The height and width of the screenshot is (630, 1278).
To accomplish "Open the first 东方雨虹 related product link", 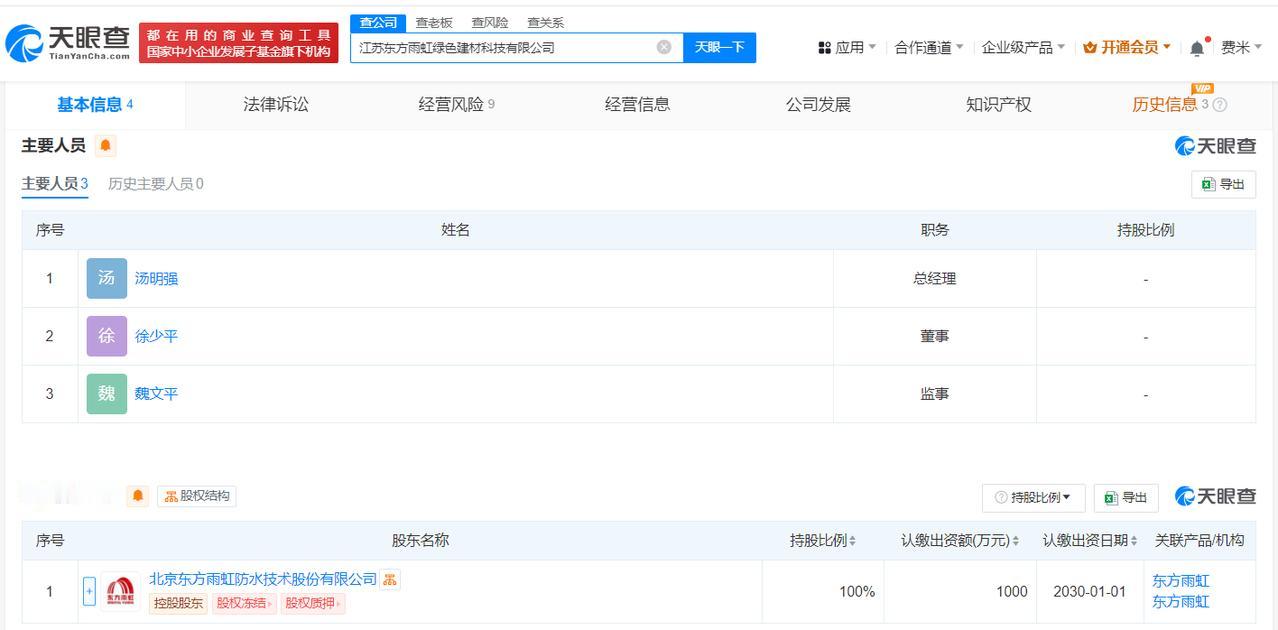I will click(1181, 581).
